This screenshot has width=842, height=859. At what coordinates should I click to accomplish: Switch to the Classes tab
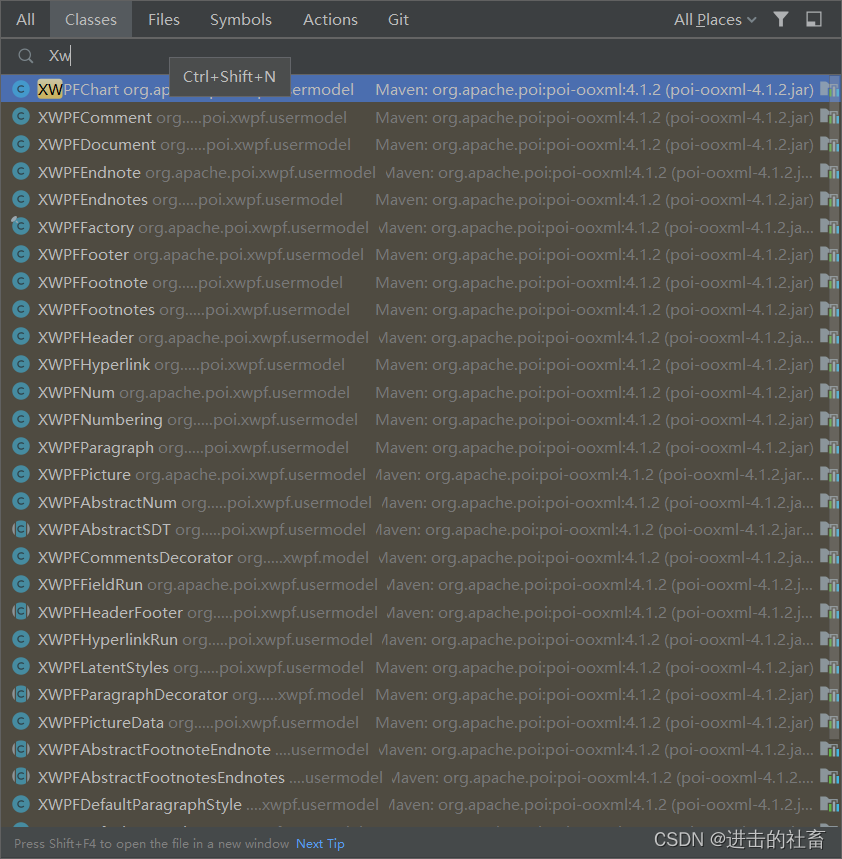tap(90, 20)
